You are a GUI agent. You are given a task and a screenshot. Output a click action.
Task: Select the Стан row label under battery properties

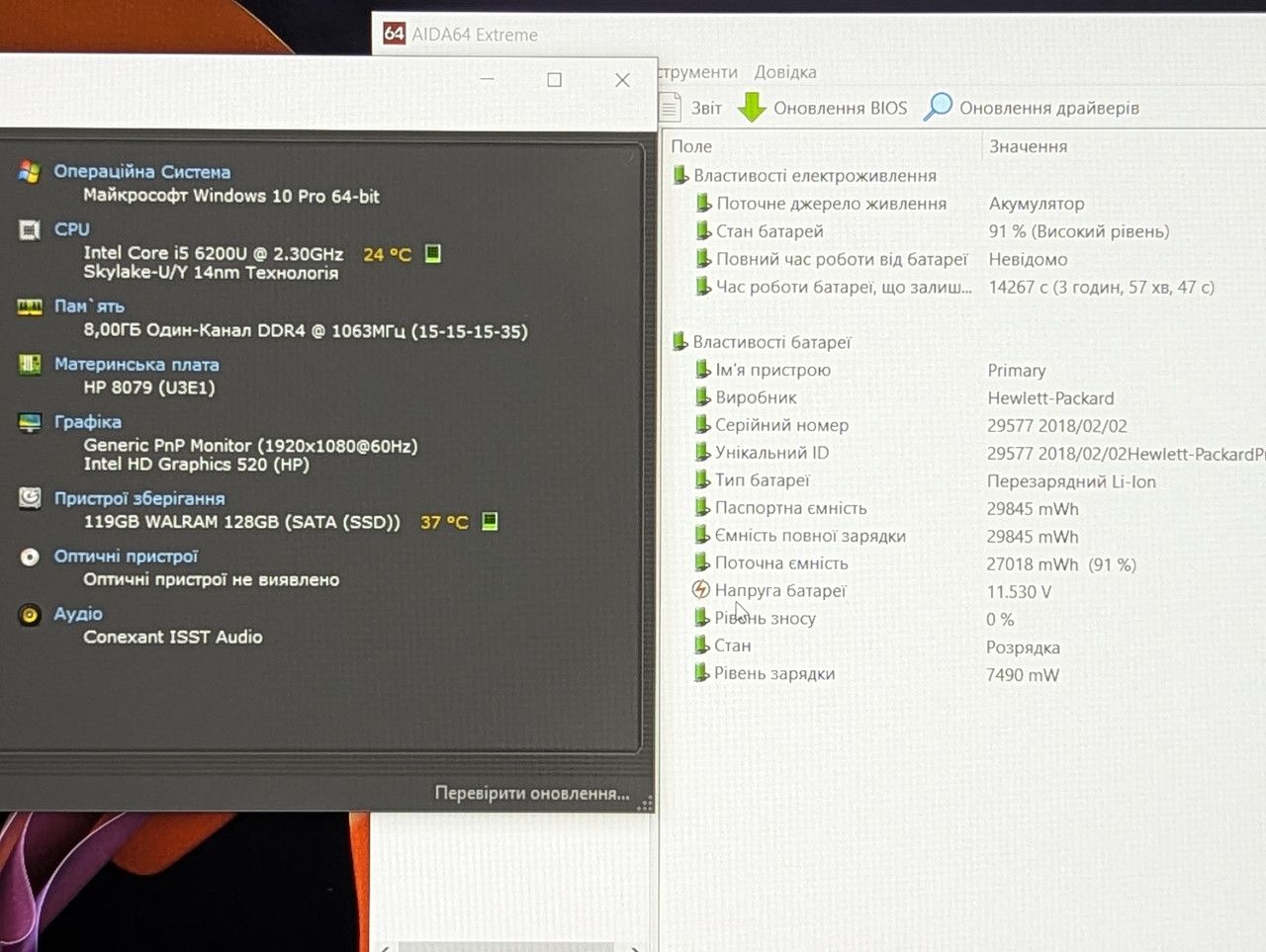coord(733,646)
